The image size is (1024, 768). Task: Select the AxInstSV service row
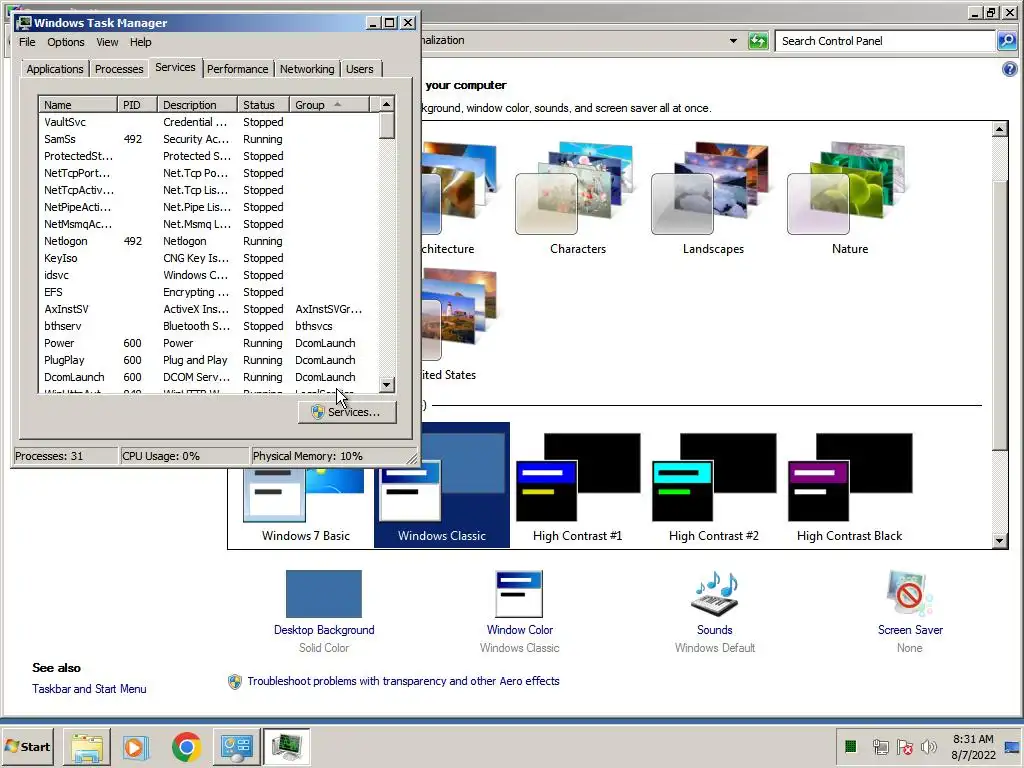pyautogui.click(x=208, y=309)
